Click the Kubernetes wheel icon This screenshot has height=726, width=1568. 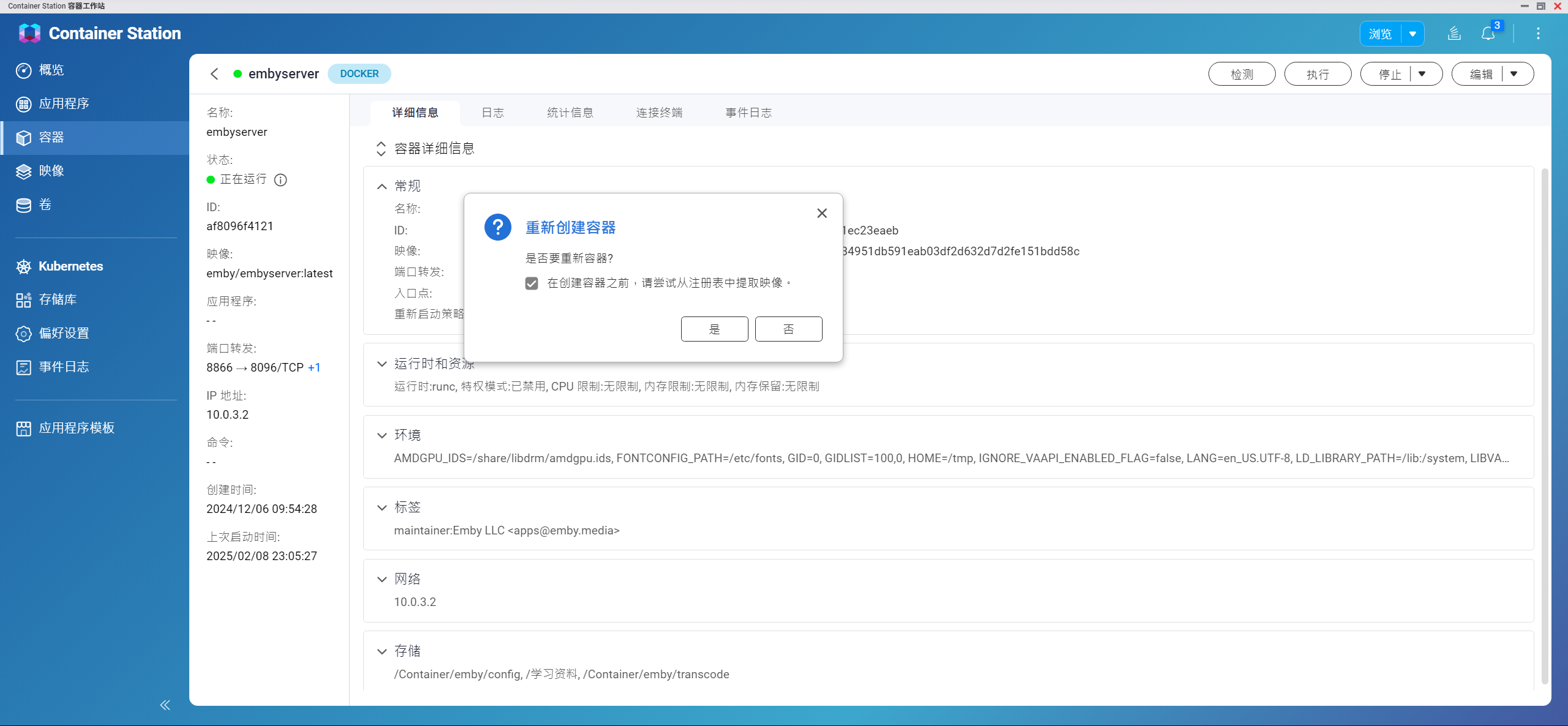[23, 266]
